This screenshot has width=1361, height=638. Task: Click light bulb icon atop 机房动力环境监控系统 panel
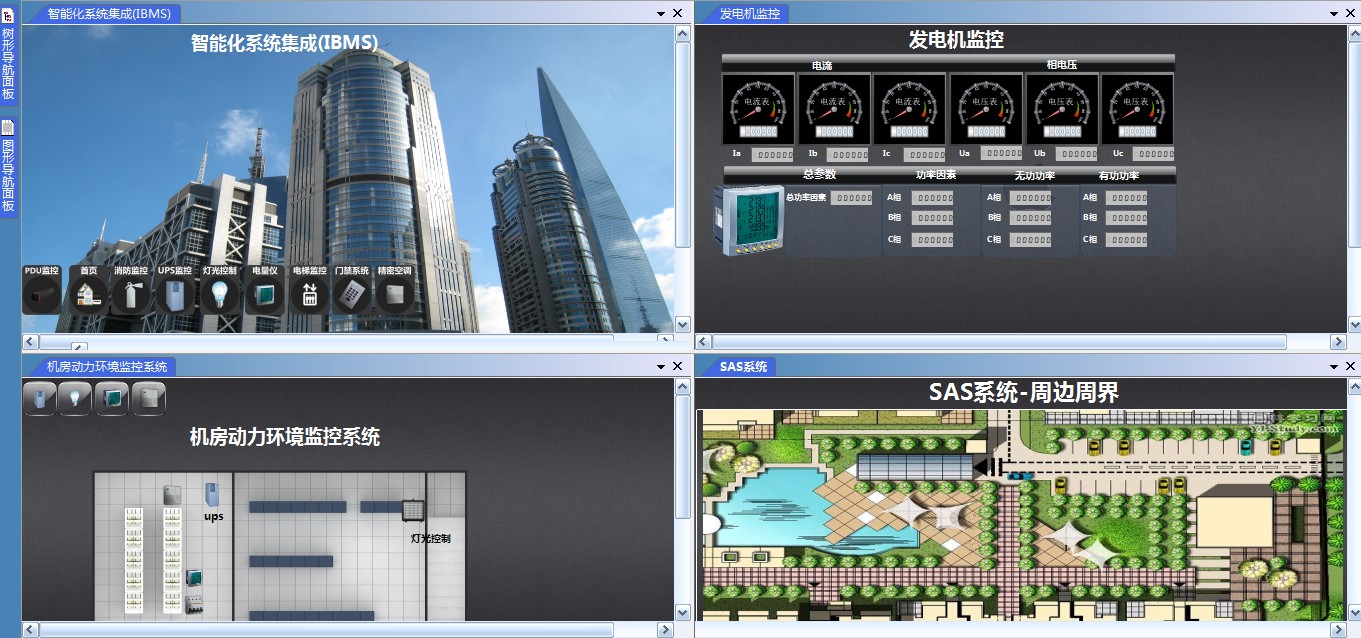75,398
